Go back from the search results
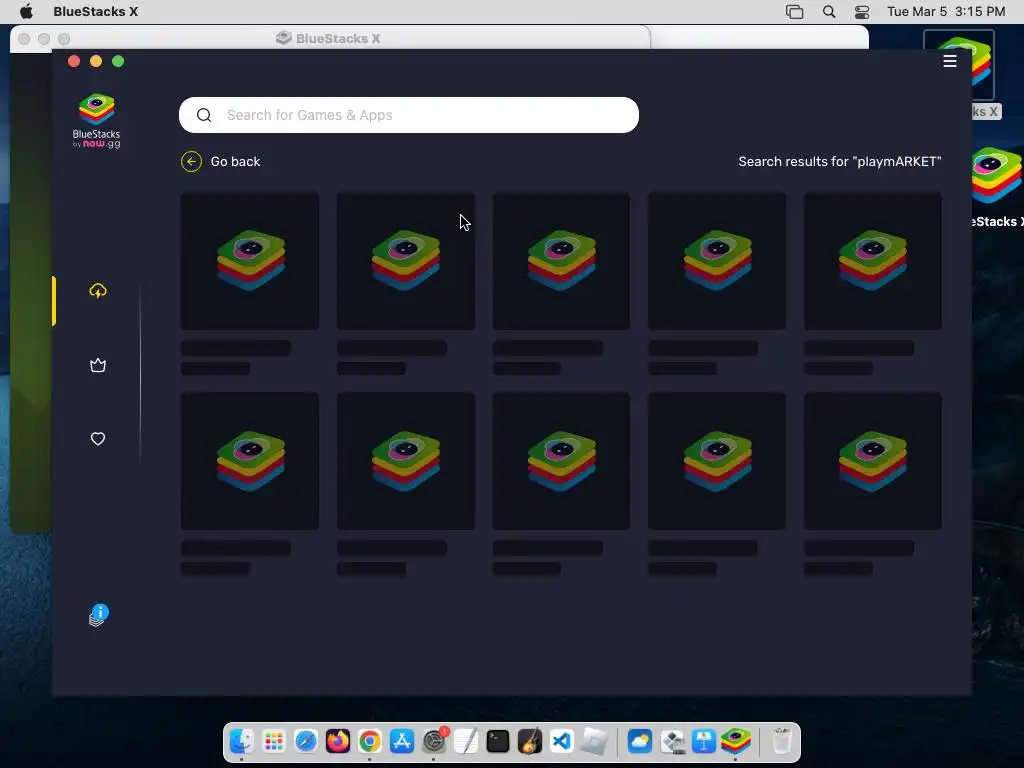The width and height of the screenshot is (1024, 768). (221, 161)
